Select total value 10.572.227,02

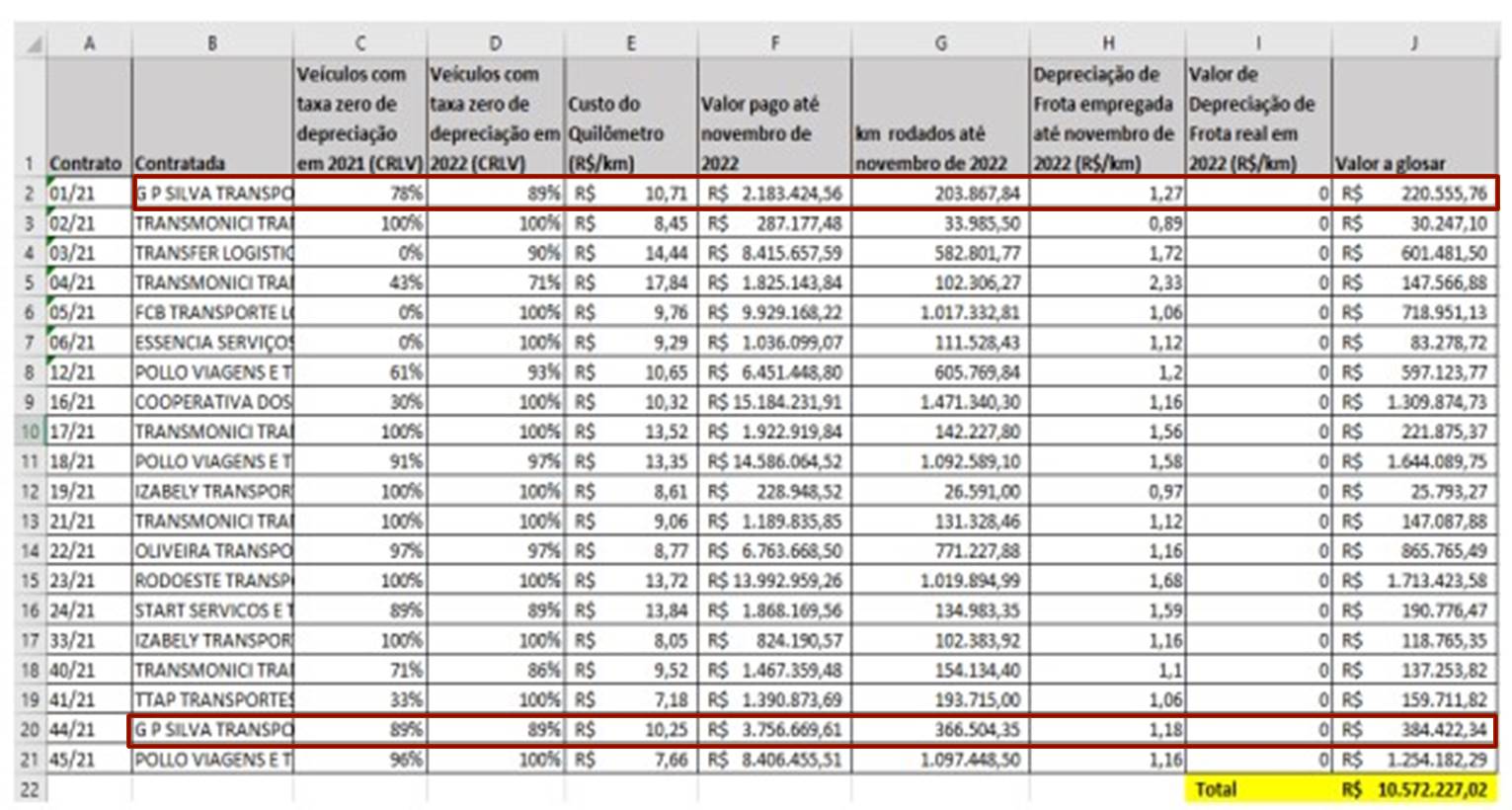tap(1414, 789)
